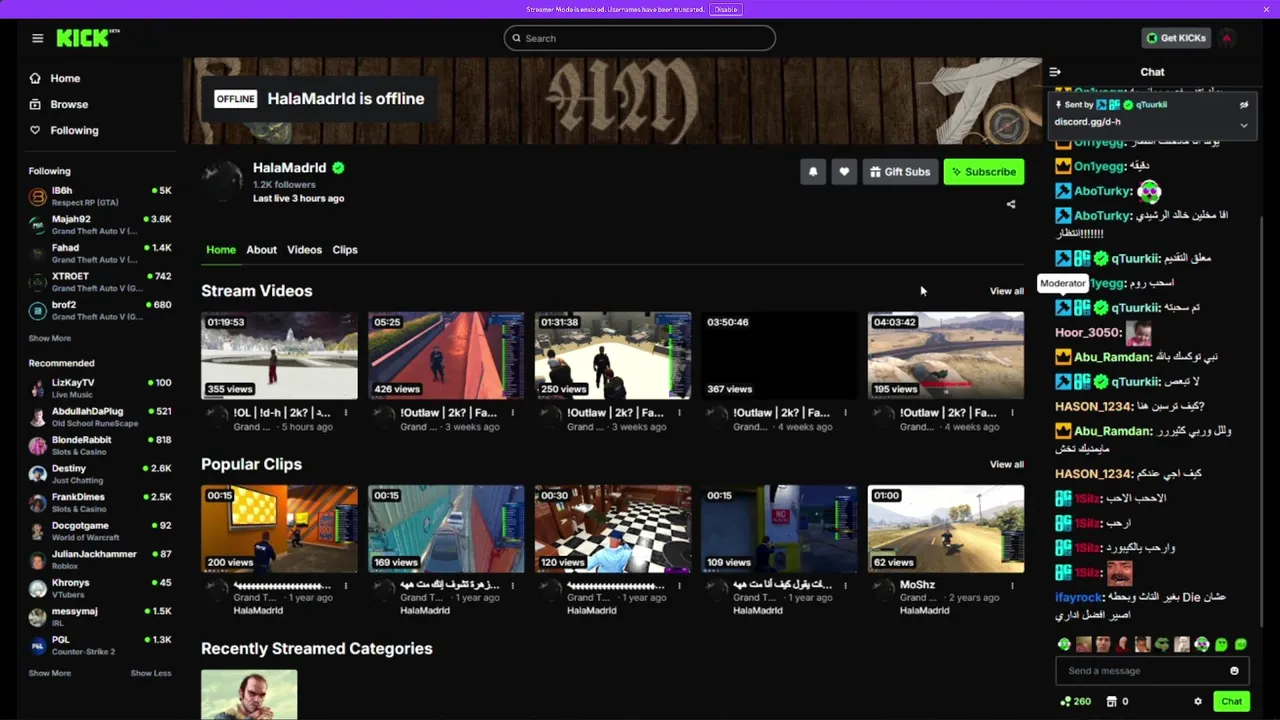
Task: Open chat settings gear
Action: click(x=1198, y=701)
